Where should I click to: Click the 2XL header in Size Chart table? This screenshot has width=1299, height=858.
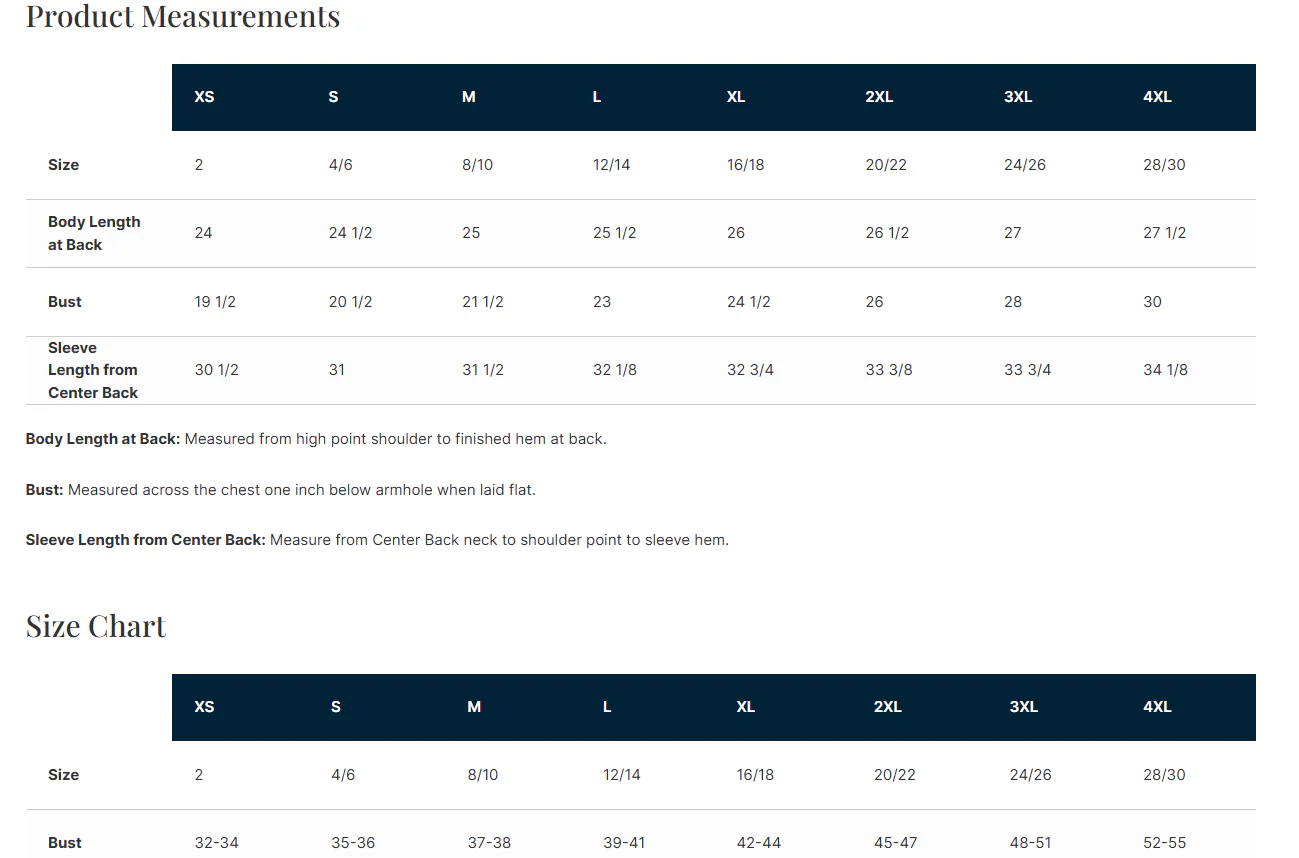[x=887, y=707]
